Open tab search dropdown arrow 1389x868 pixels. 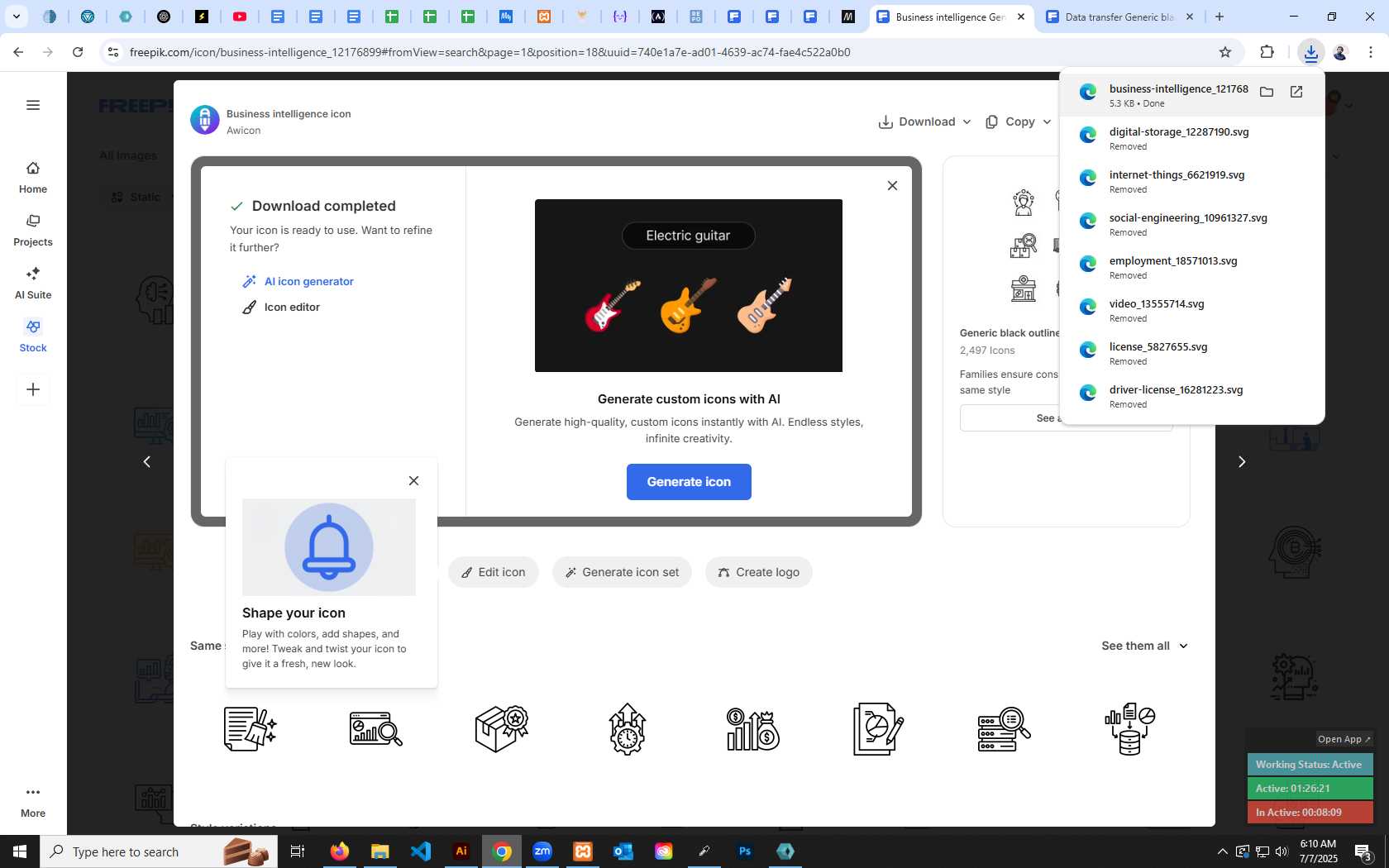16,17
